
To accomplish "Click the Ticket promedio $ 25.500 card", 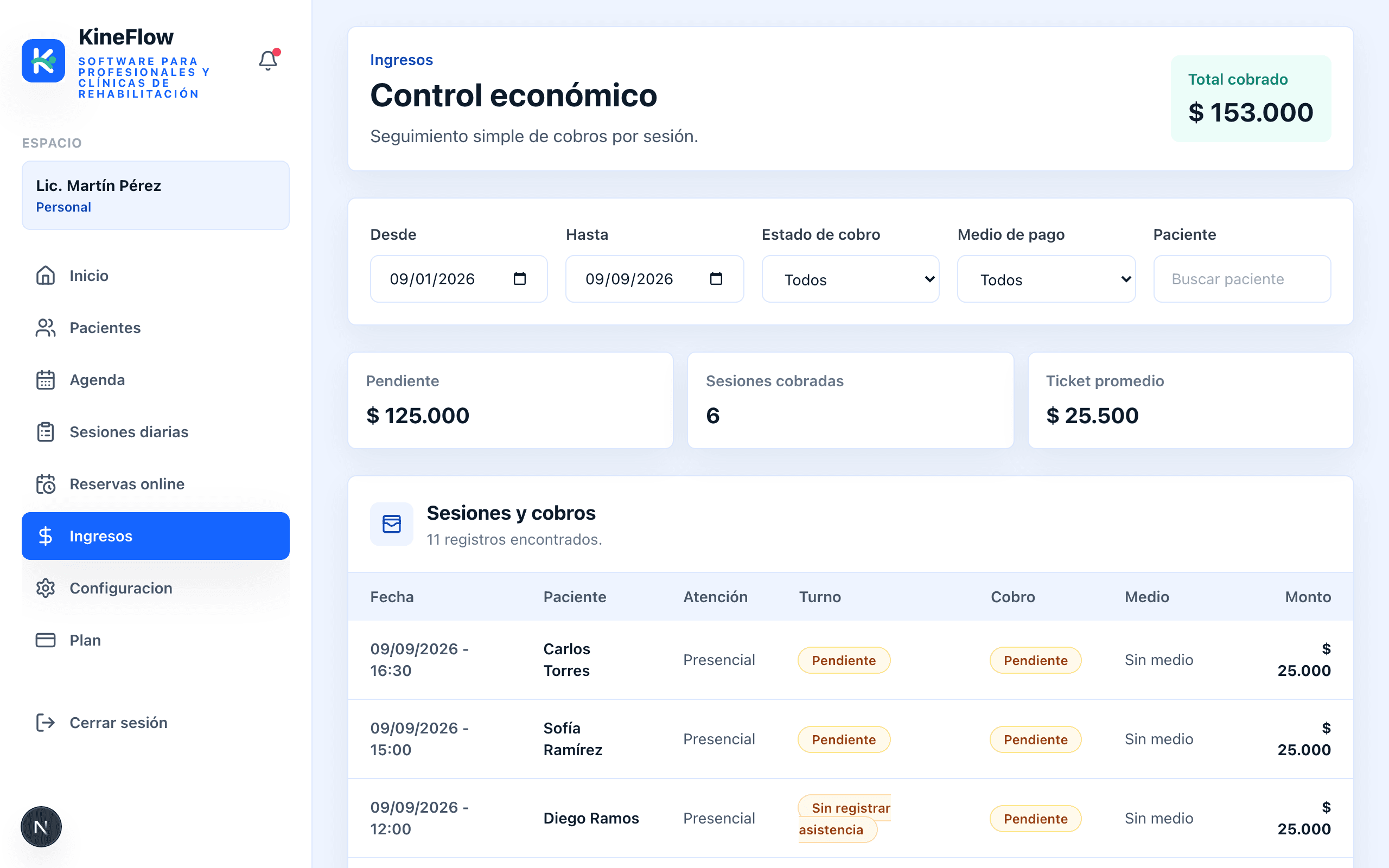I will (x=1190, y=400).
